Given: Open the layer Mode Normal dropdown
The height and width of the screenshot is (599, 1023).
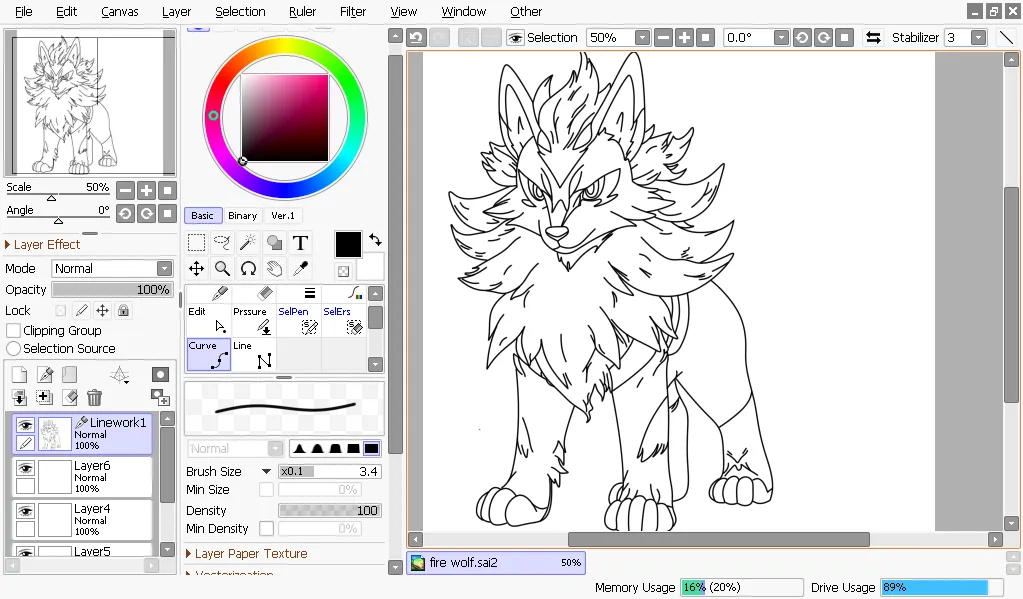Looking at the screenshot, I should [112, 268].
